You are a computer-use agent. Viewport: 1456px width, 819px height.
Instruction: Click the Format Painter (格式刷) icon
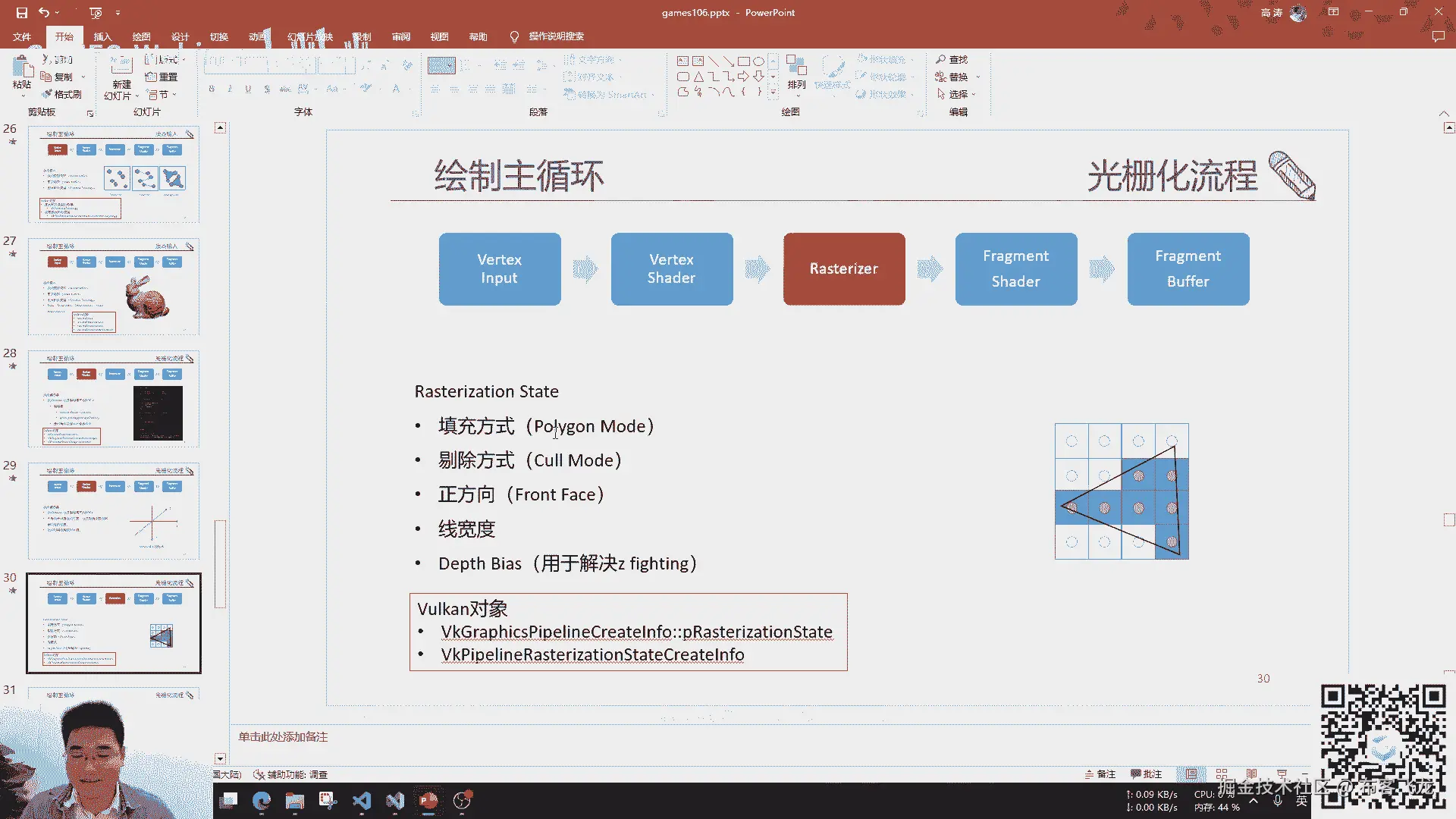point(48,94)
